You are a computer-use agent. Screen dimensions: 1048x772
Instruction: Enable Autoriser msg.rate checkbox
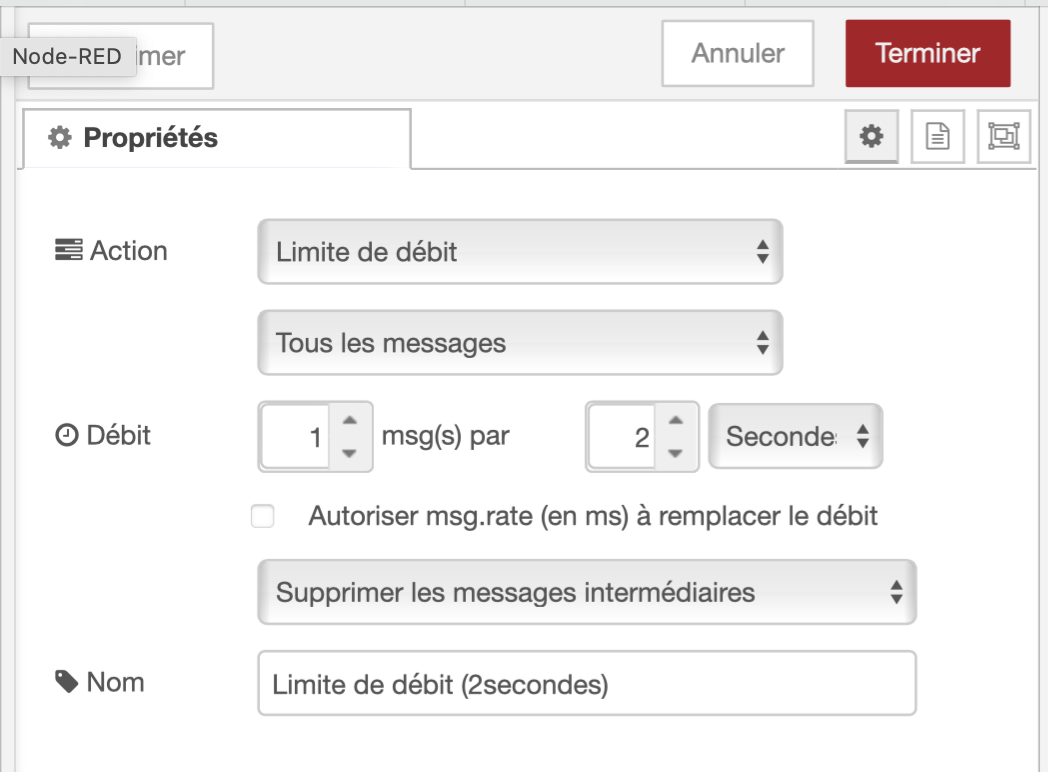click(263, 517)
